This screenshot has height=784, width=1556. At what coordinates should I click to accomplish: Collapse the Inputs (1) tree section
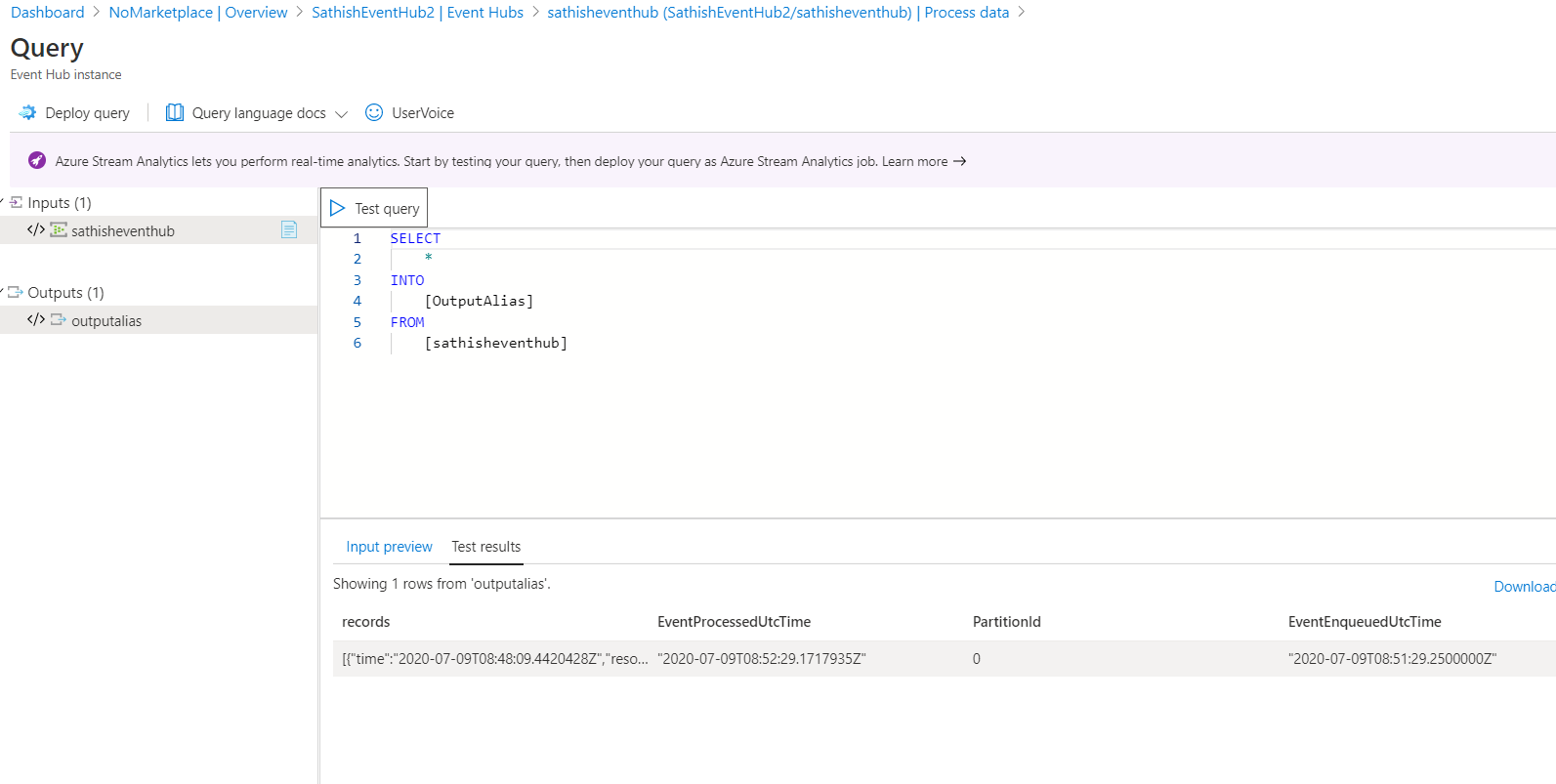point(2,202)
